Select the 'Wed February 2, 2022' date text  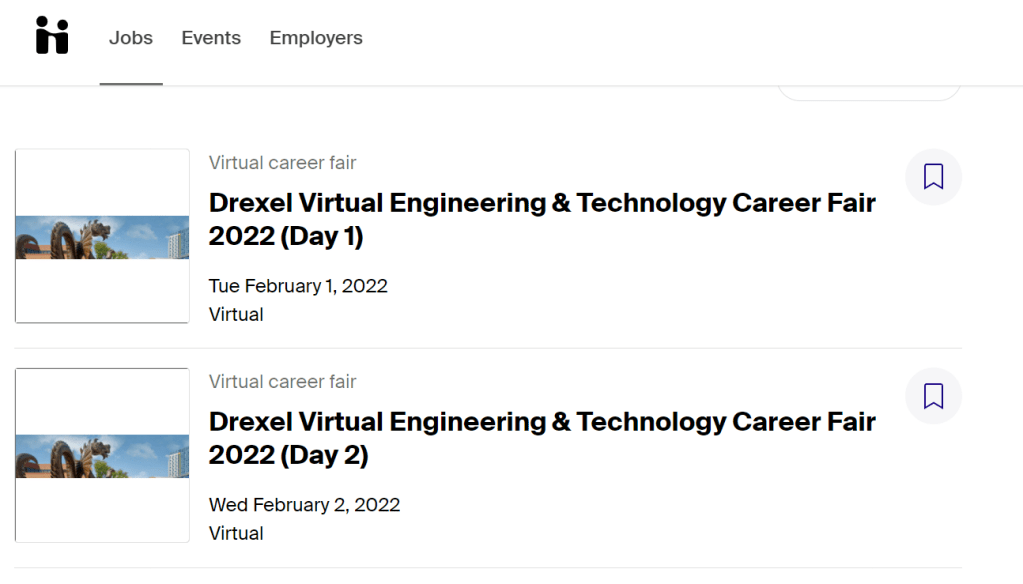(x=304, y=505)
